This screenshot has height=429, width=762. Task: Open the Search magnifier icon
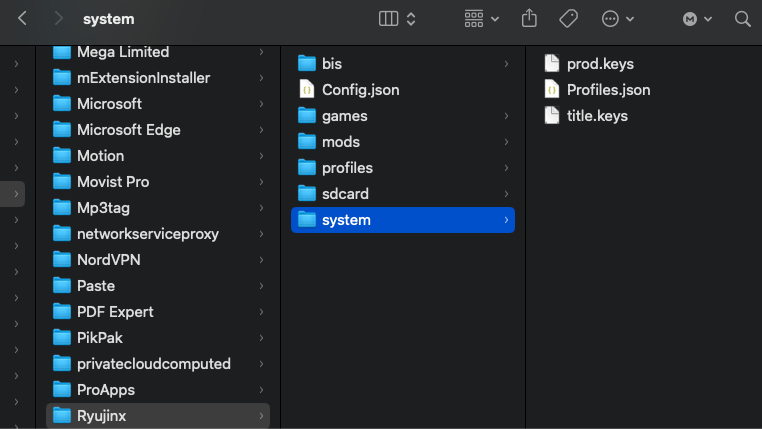(742, 19)
